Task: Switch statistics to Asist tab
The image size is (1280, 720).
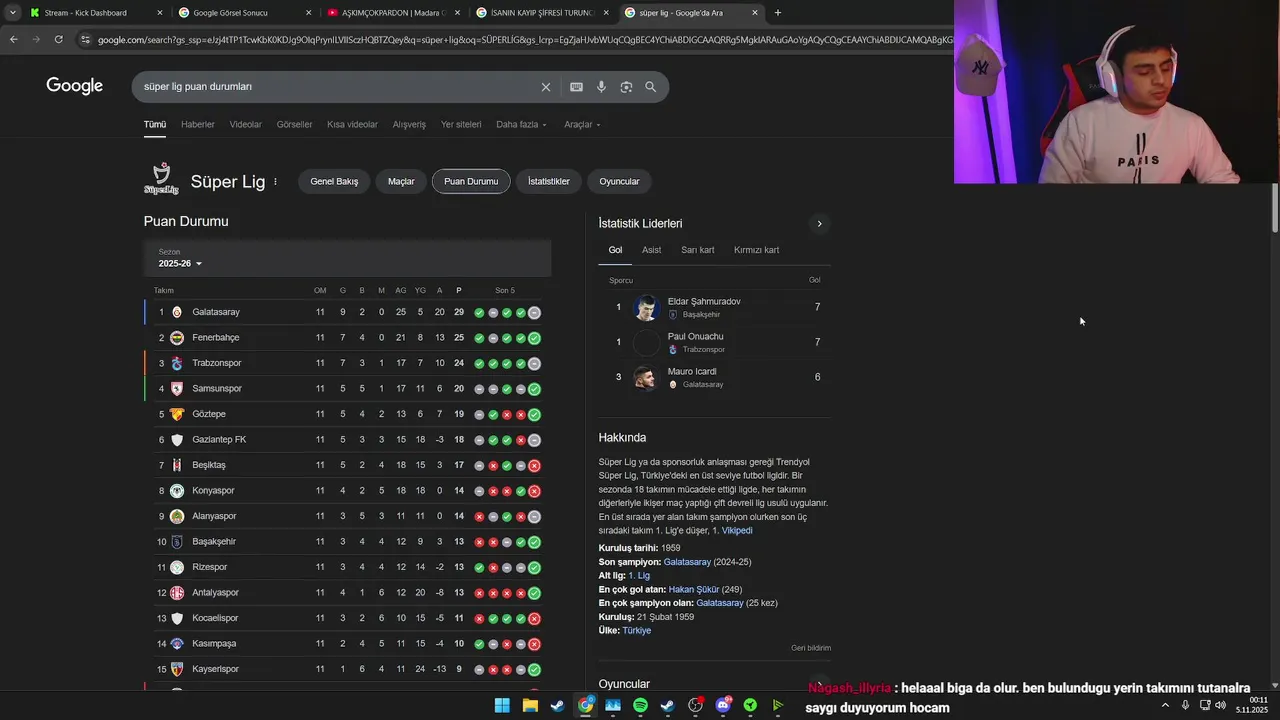Action: [x=652, y=250]
